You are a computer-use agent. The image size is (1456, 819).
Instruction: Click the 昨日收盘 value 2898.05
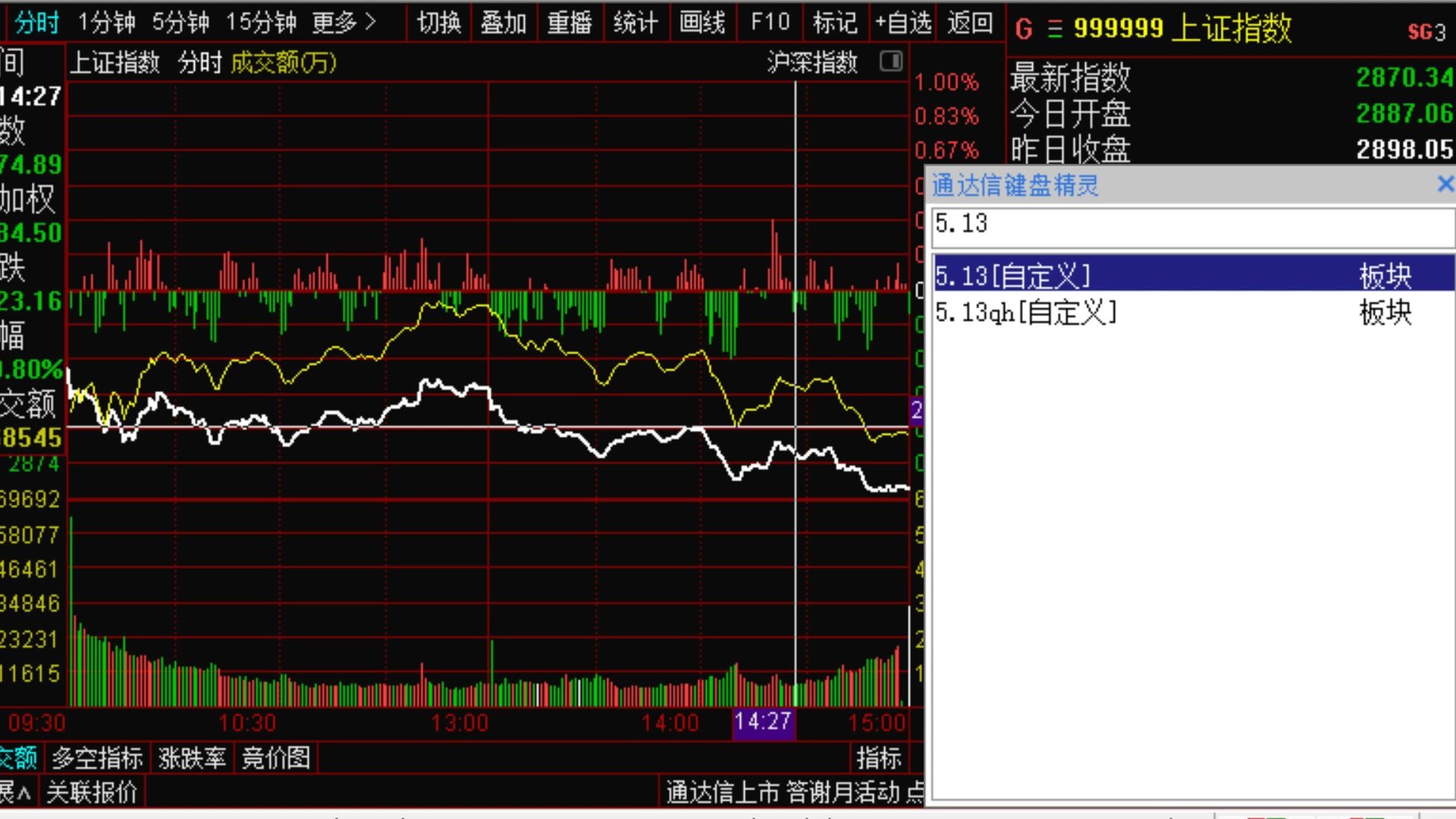pyautogui.click(x=1404, y=149)
